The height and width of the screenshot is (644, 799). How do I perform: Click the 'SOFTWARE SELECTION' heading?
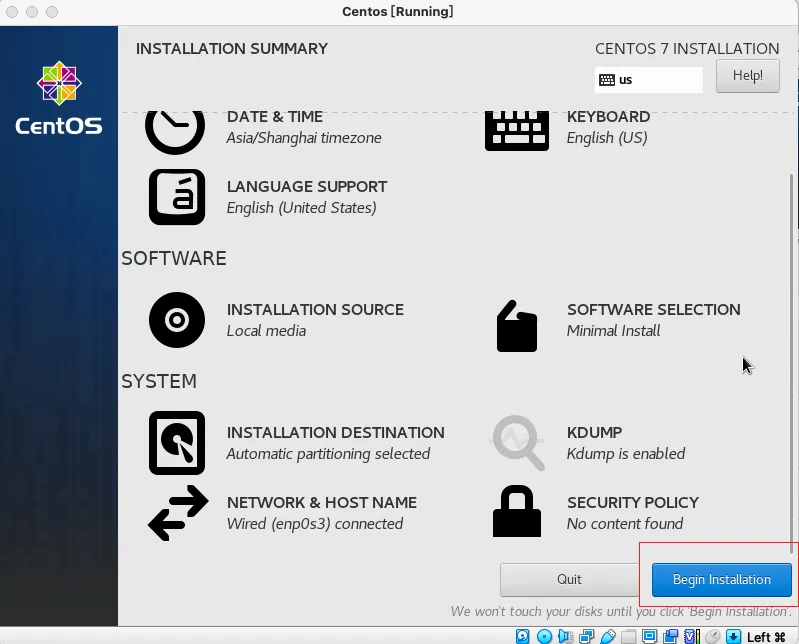654,310
